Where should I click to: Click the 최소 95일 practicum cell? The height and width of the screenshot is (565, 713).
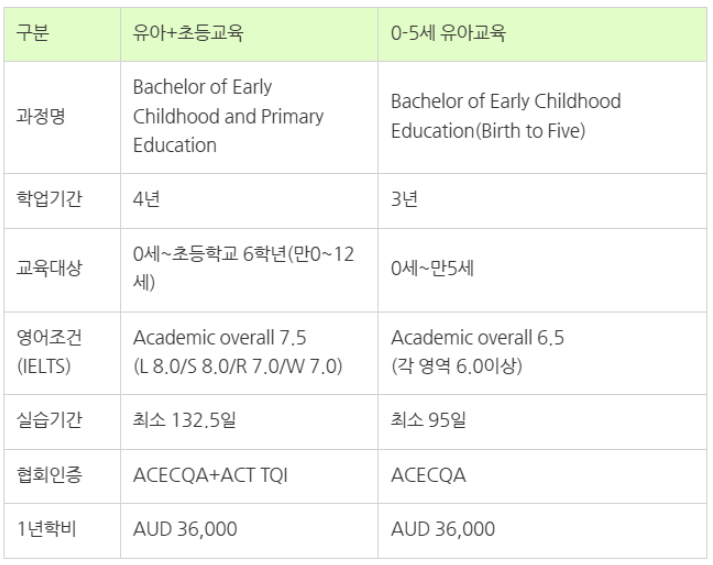(542, 421)
